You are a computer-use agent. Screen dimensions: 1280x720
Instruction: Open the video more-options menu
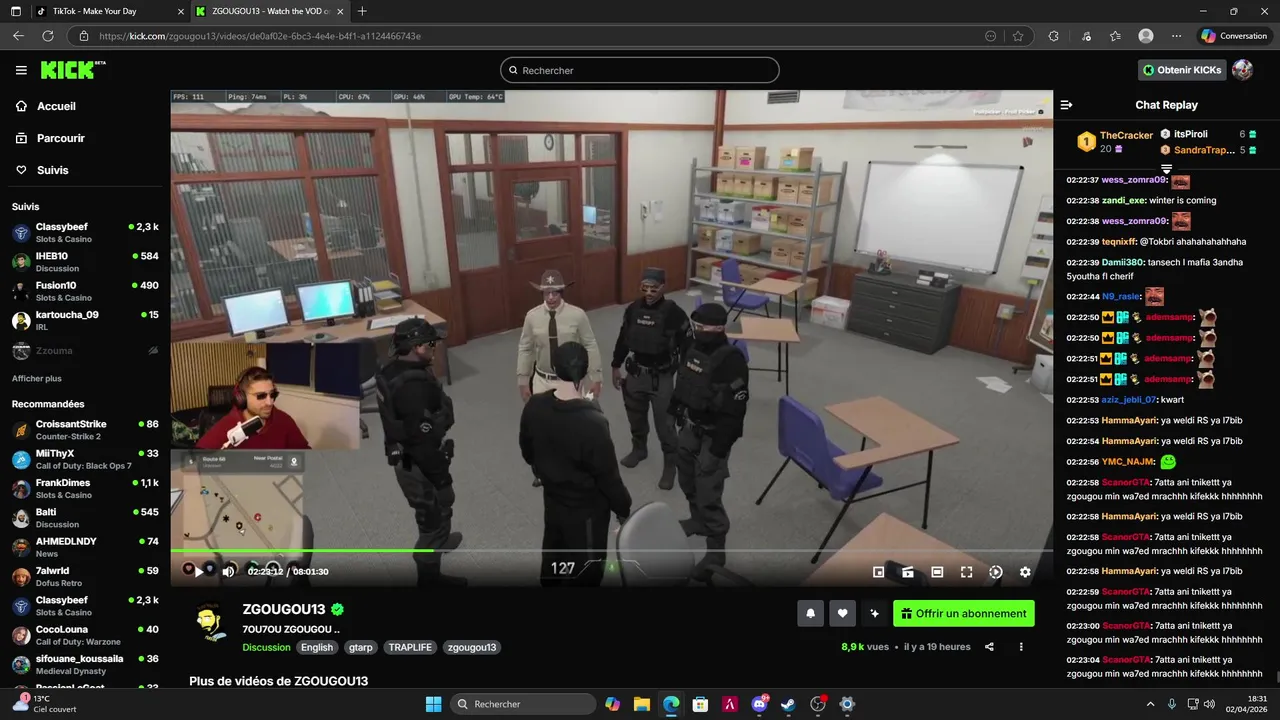1021,647
